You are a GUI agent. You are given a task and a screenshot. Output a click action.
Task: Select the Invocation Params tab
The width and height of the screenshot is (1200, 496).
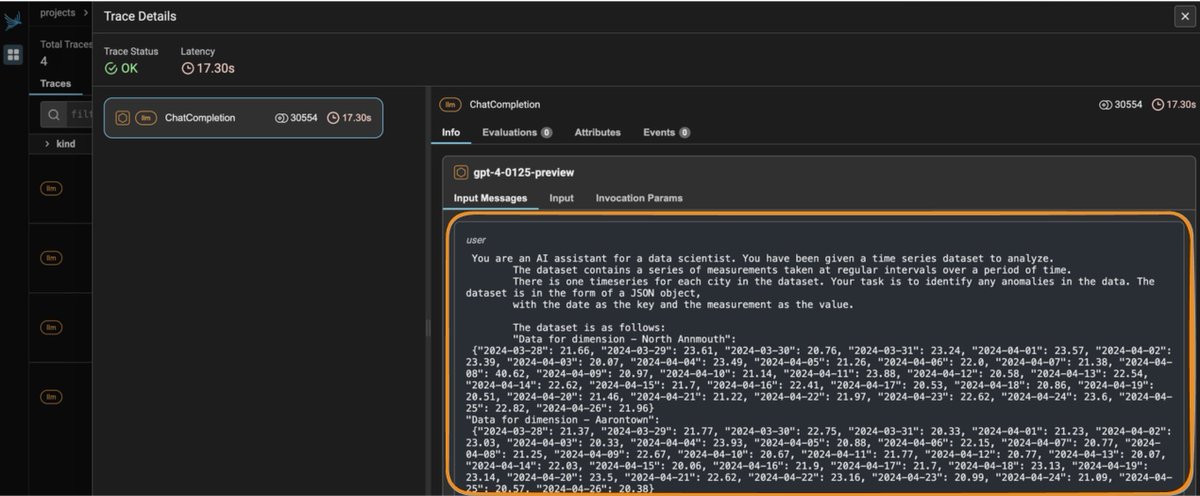tap(639, 198)
